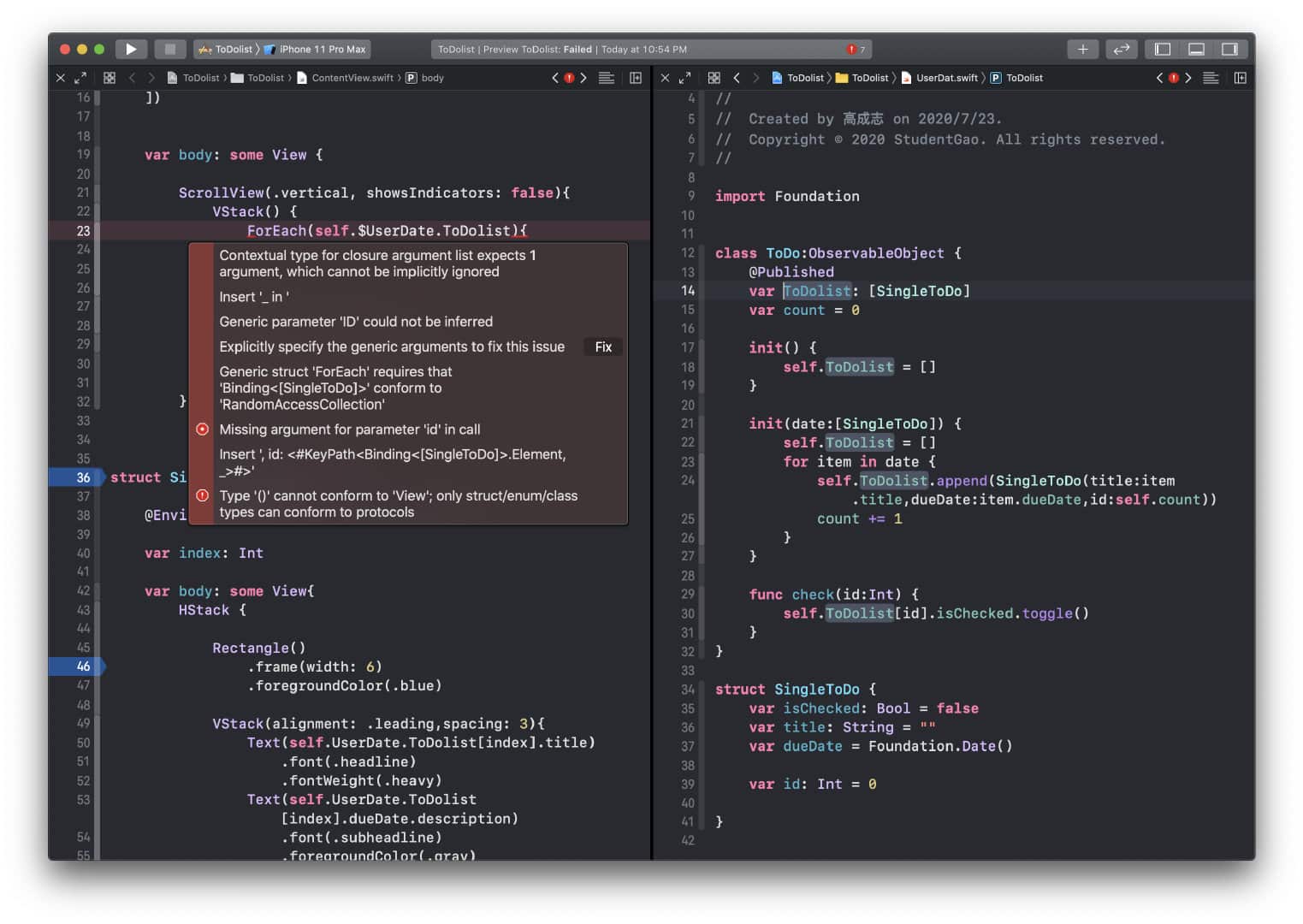Jump to next issue in right editor
This screenshot has height=924, width=1303.
(x=1188, y=78)
